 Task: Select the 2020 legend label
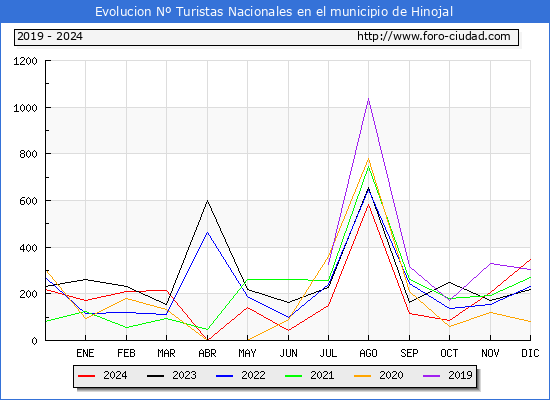point(391,375)
